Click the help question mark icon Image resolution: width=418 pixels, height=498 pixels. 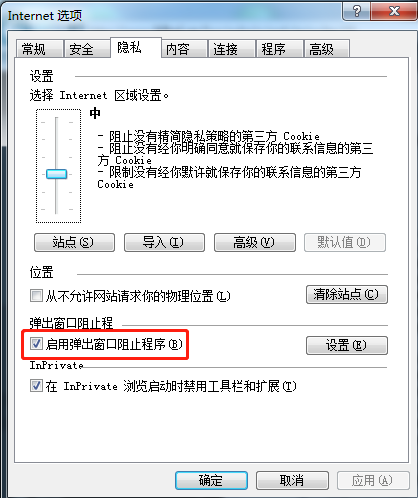356,11
